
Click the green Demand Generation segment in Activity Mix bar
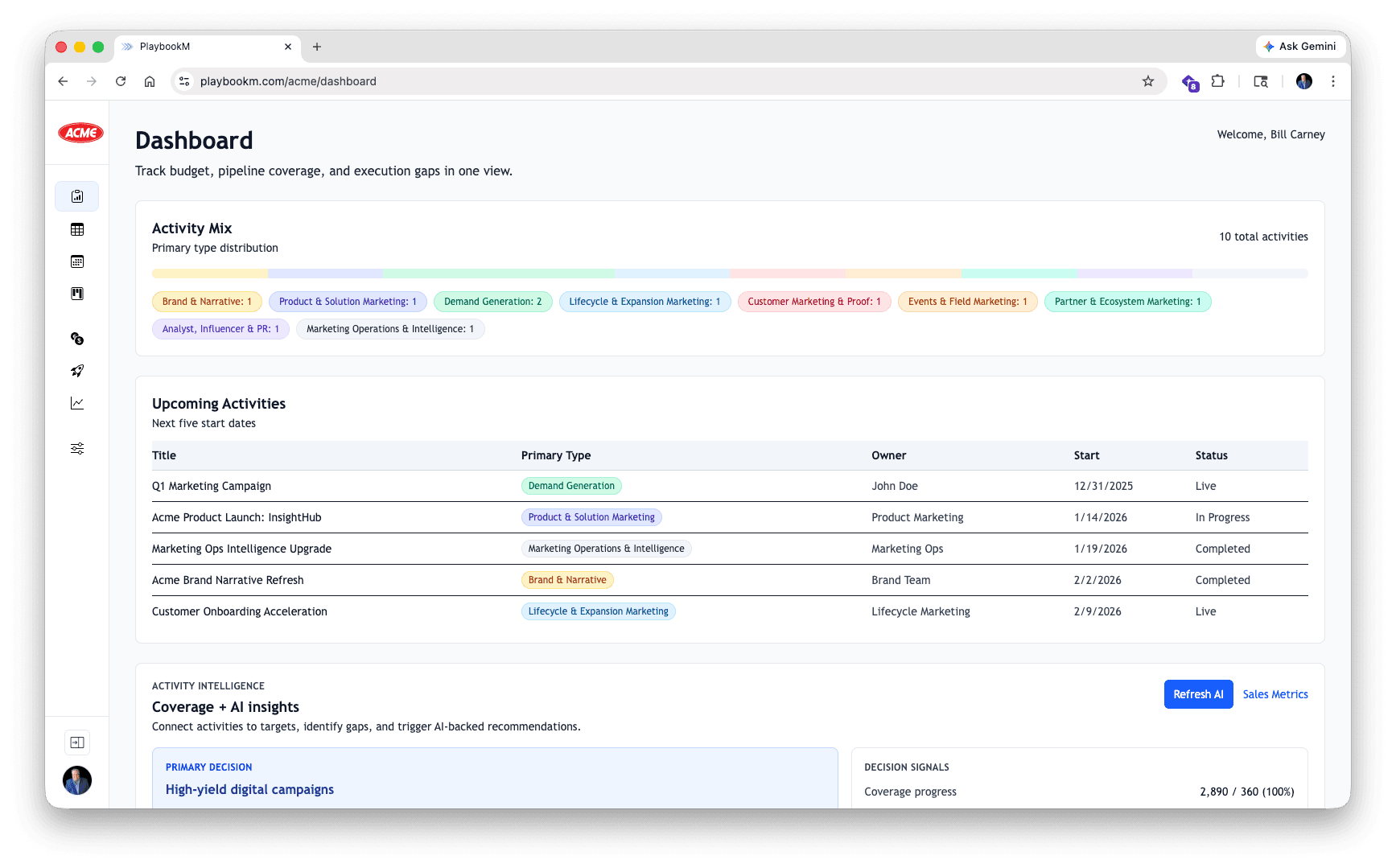[x=499, y=274]
